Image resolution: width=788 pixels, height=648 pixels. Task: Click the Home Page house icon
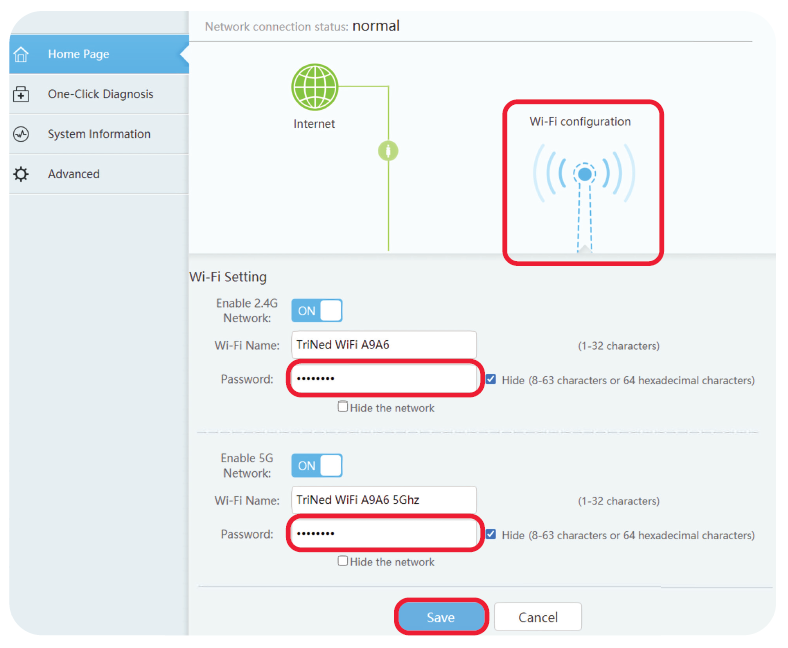[21, 54]
